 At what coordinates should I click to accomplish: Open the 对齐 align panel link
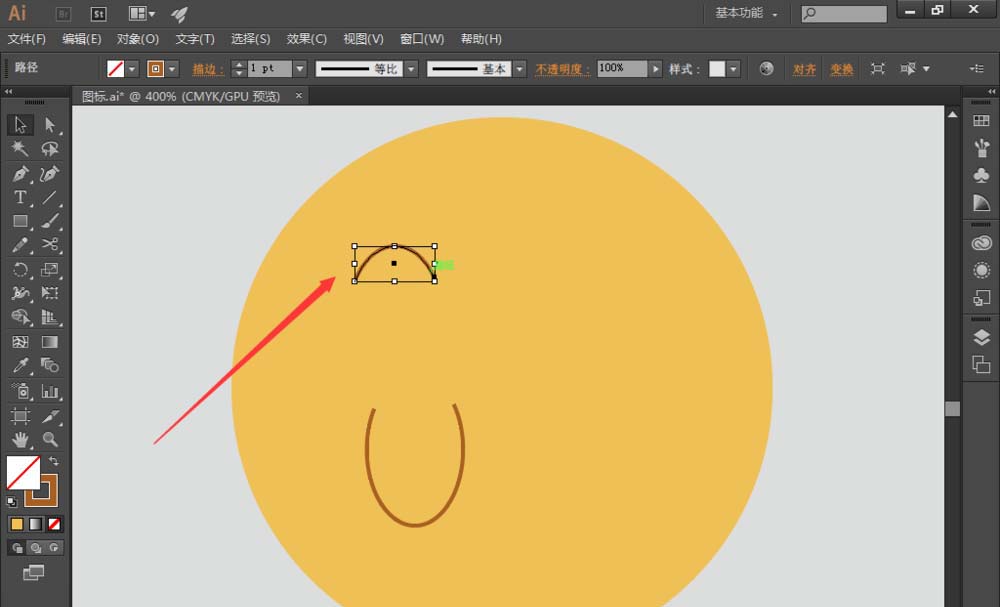(804, 69)
